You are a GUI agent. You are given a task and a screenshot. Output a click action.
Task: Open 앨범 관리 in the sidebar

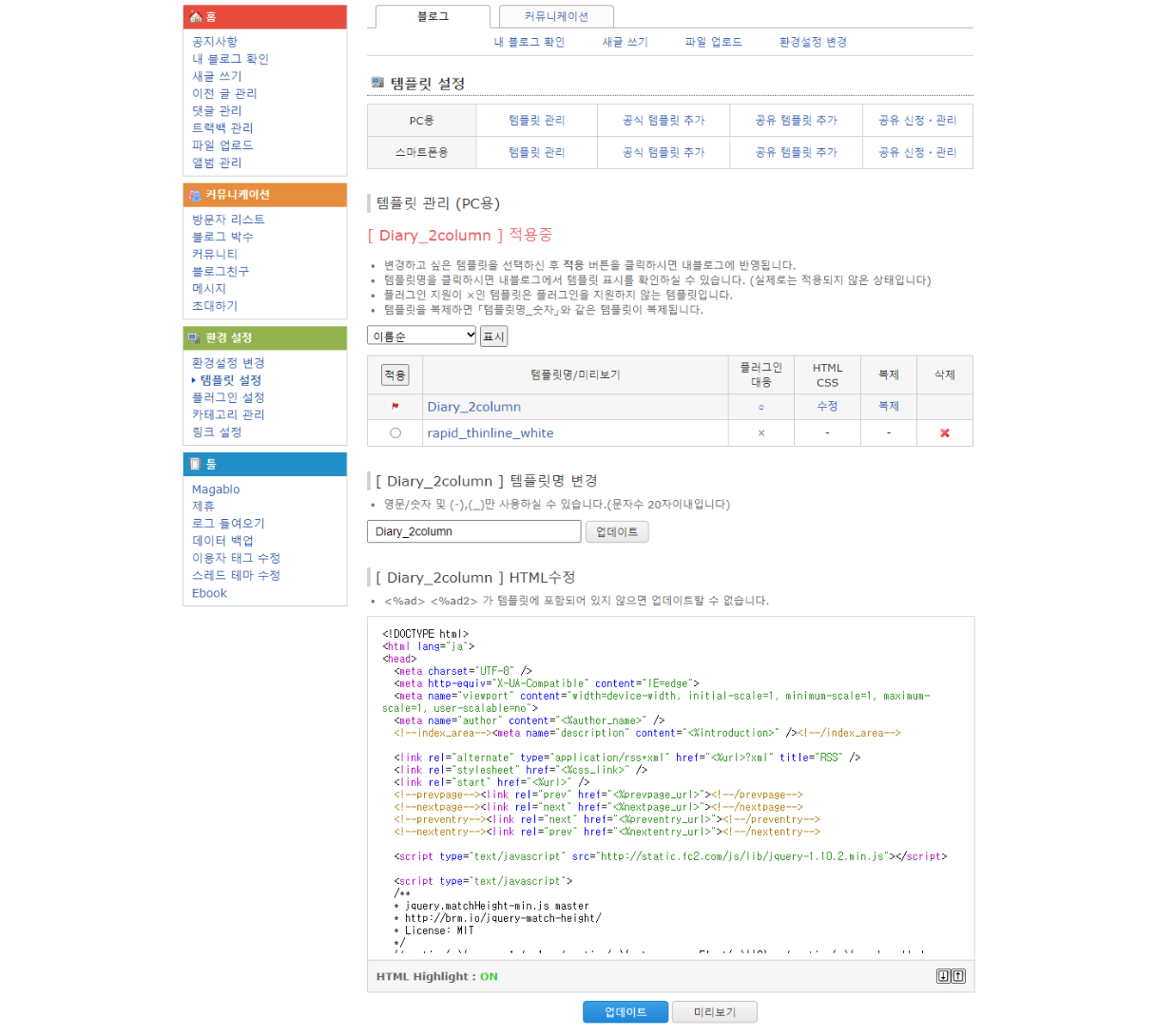point(217,163)
